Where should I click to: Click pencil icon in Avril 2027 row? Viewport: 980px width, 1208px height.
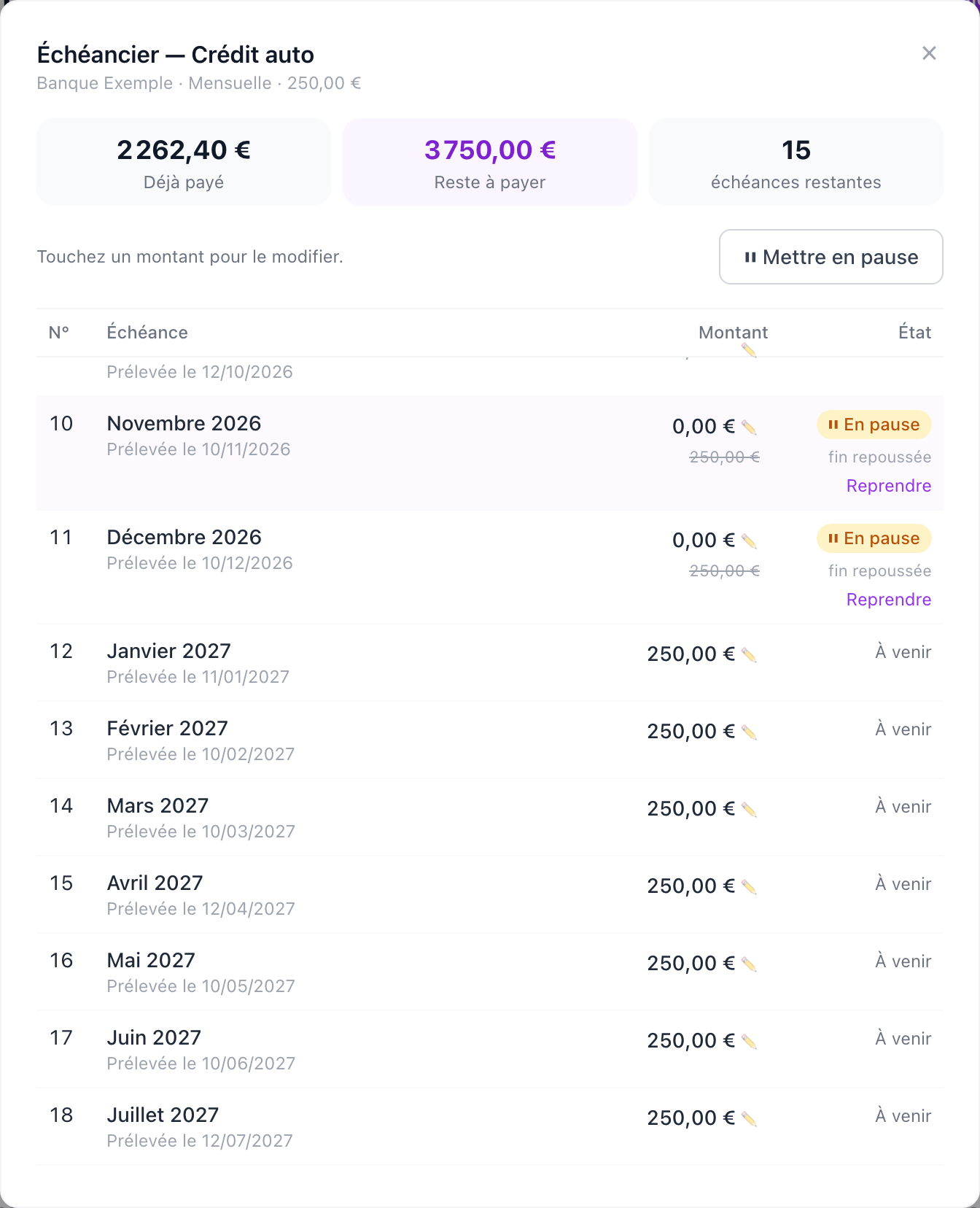[x=749, y=887]
